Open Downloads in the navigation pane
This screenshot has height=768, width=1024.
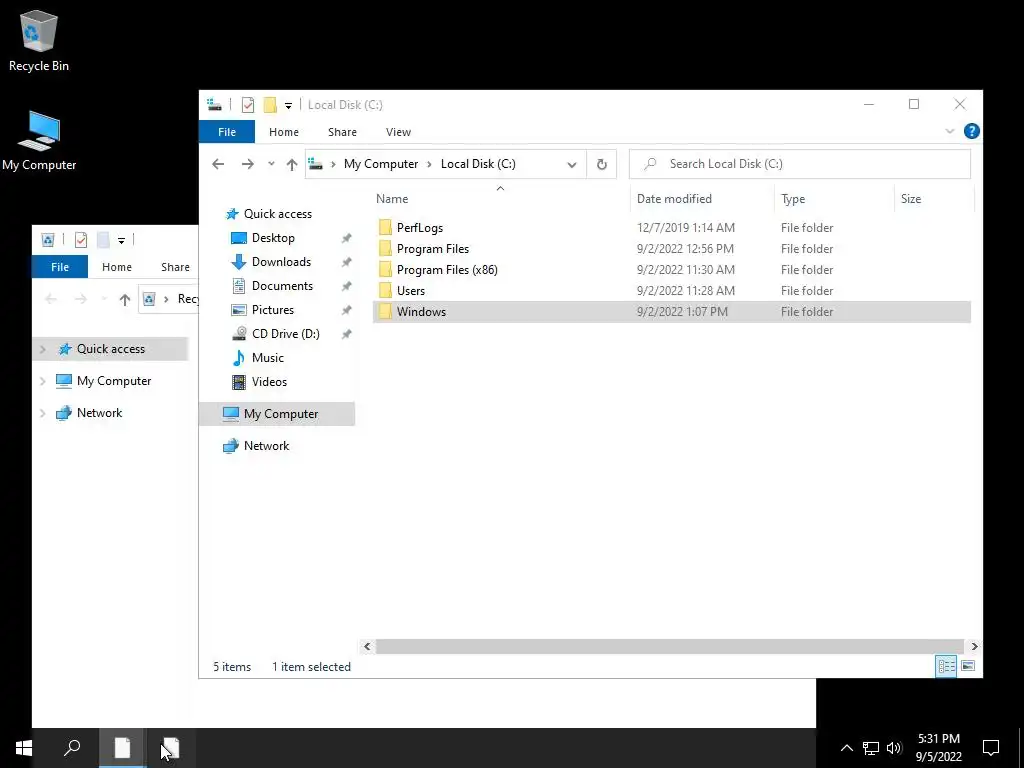(281, 262)
